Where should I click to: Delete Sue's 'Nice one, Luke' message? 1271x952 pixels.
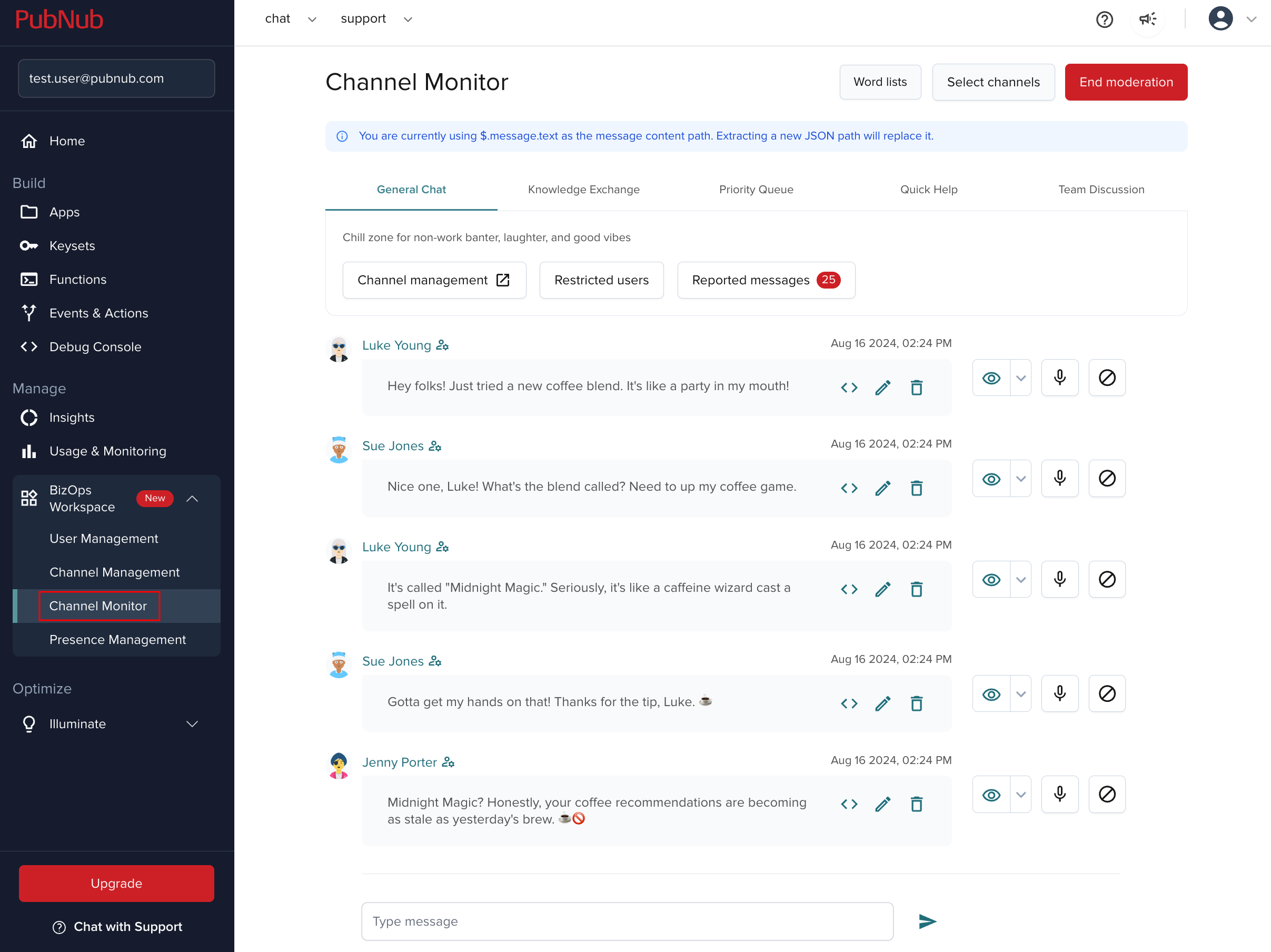(x=917, y=488)
